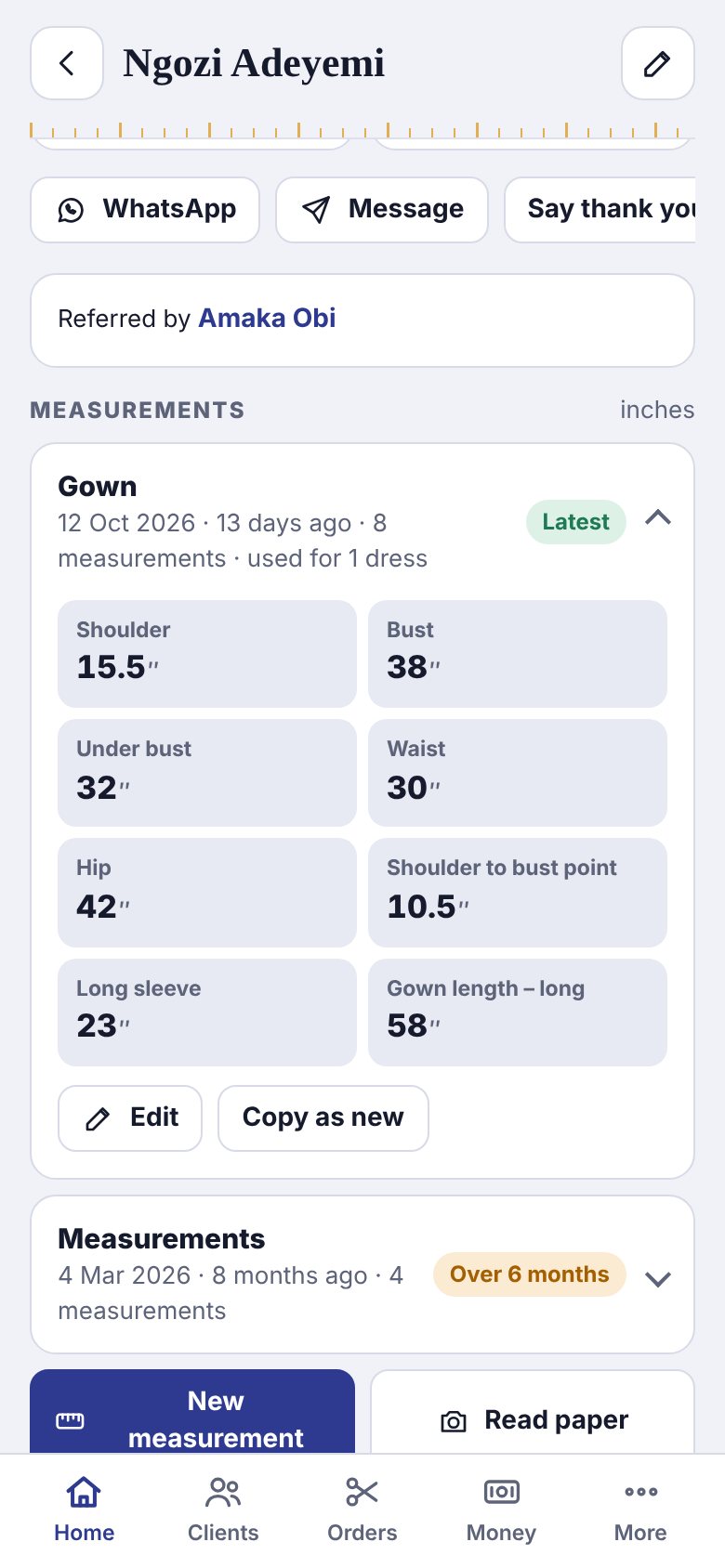Go back with the left chevron button
The image size is (725, 1568).
(67, 63)
